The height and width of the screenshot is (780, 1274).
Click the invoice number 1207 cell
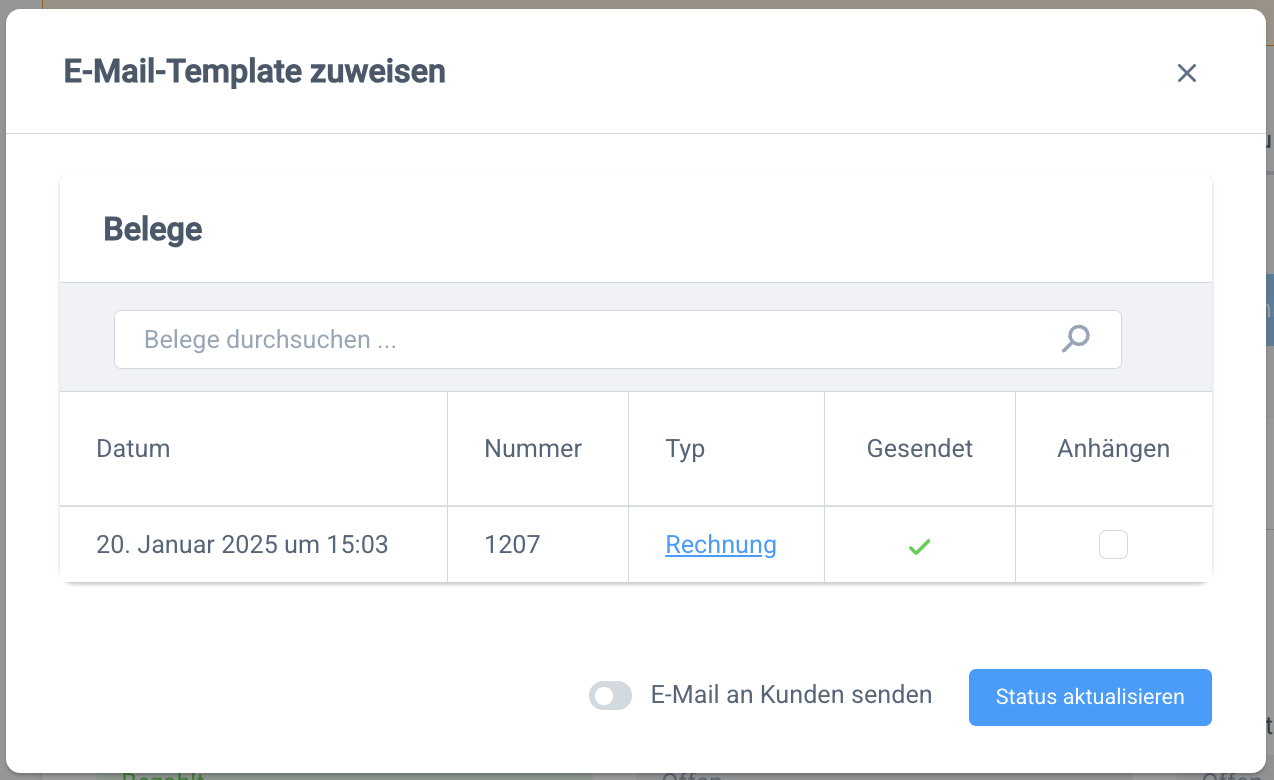512,544
